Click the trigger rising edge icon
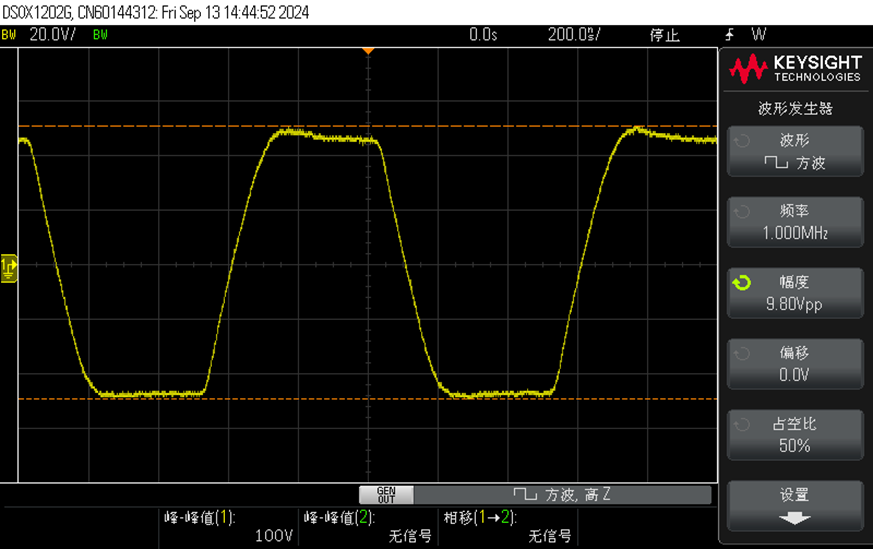 [x=730, y=35]
